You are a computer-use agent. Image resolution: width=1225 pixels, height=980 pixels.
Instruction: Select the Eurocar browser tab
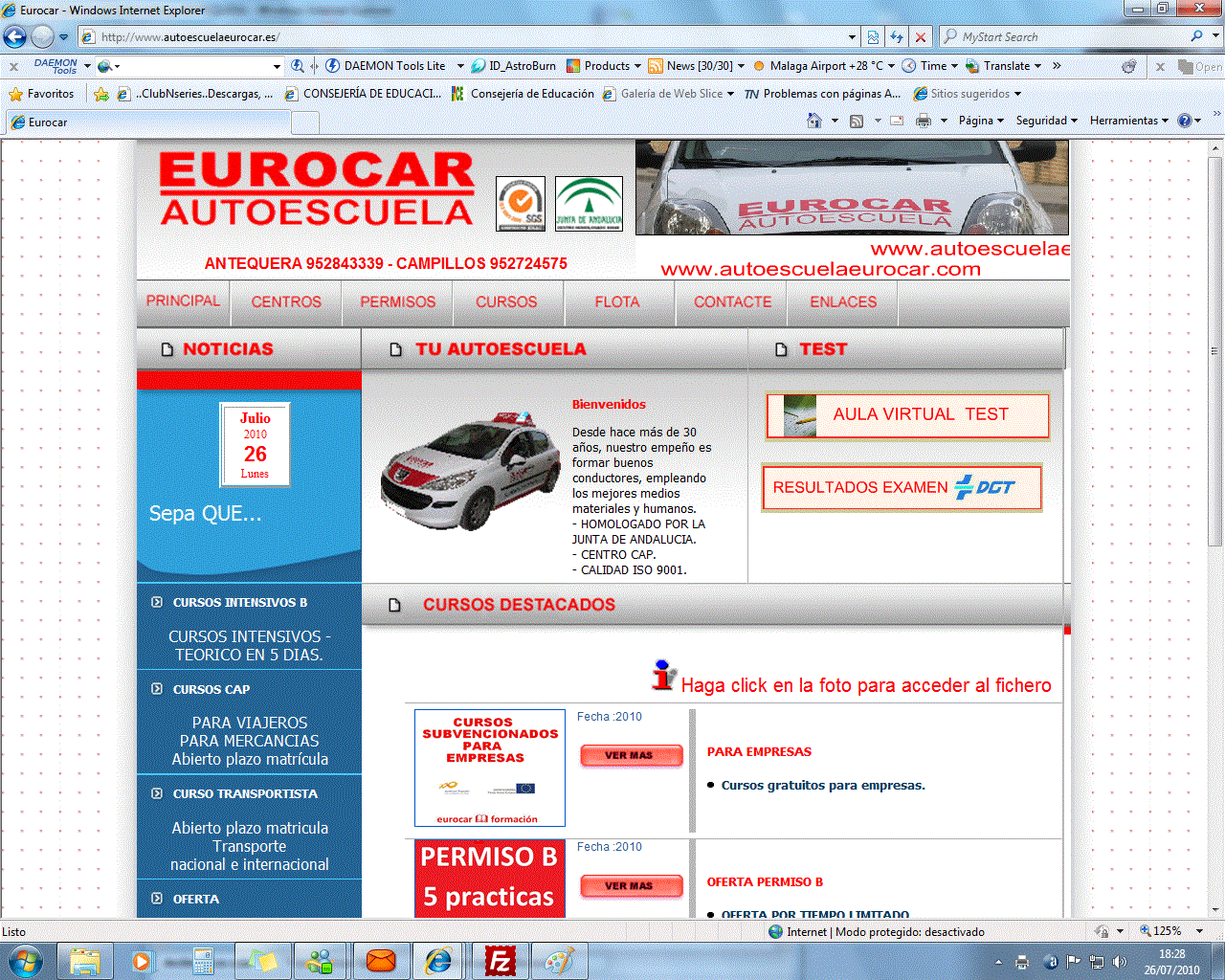point(147,122)
